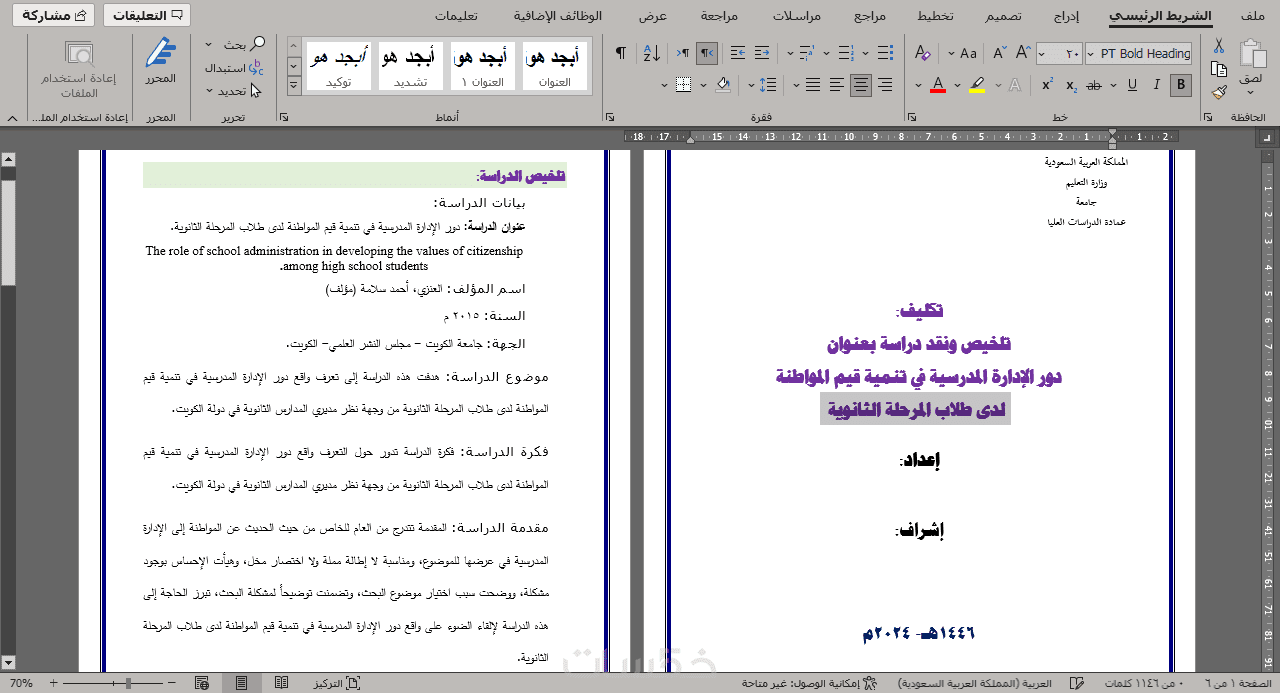Screen dimensions: 1280x693
Task: Switch to Print Layout view
Action: [241, 683]
